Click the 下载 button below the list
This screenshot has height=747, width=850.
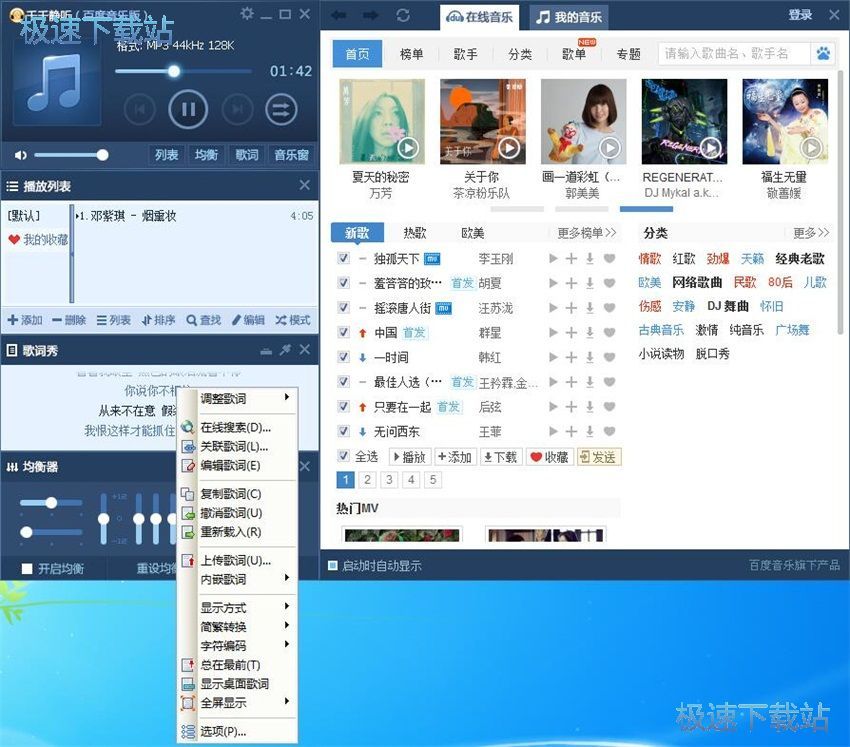(500, 457)
